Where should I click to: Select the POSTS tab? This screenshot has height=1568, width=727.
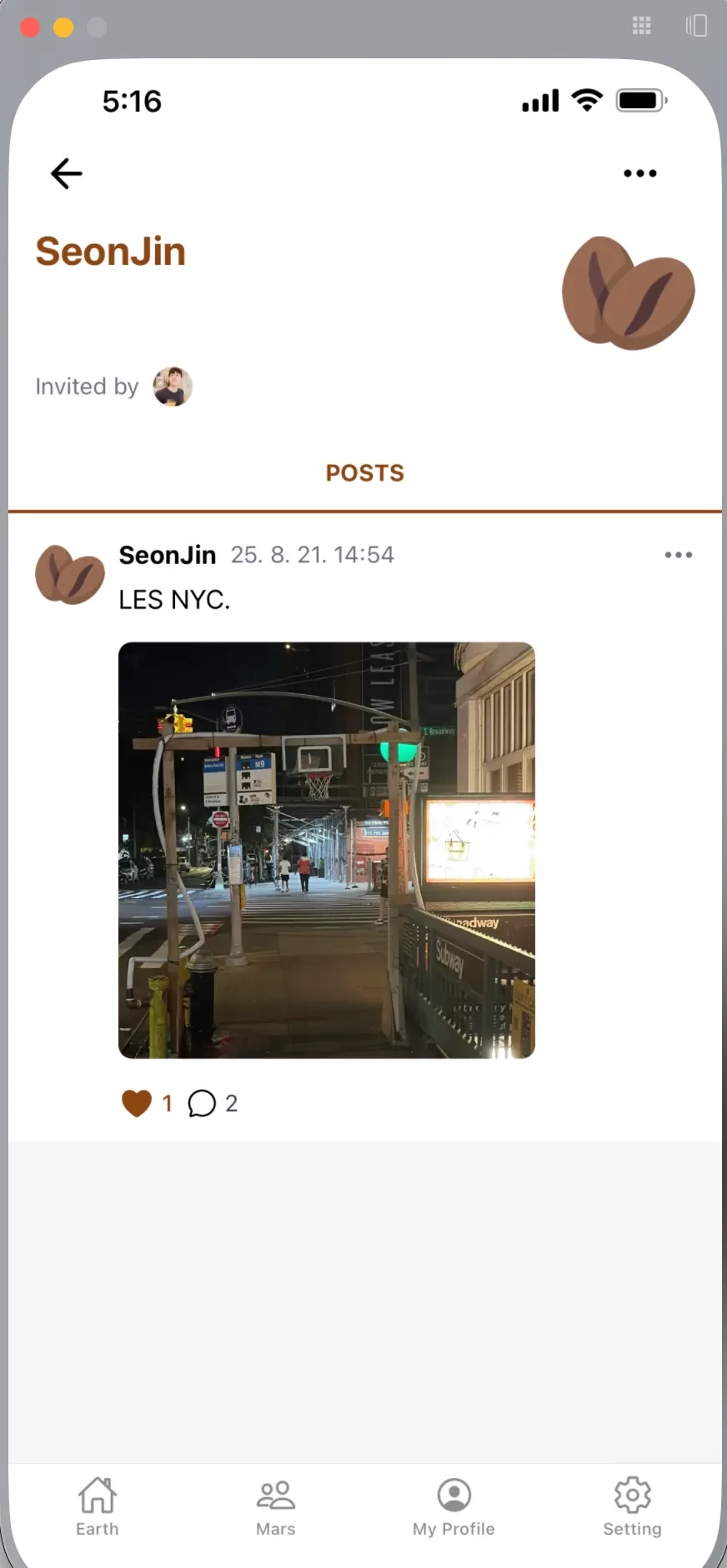365,473
